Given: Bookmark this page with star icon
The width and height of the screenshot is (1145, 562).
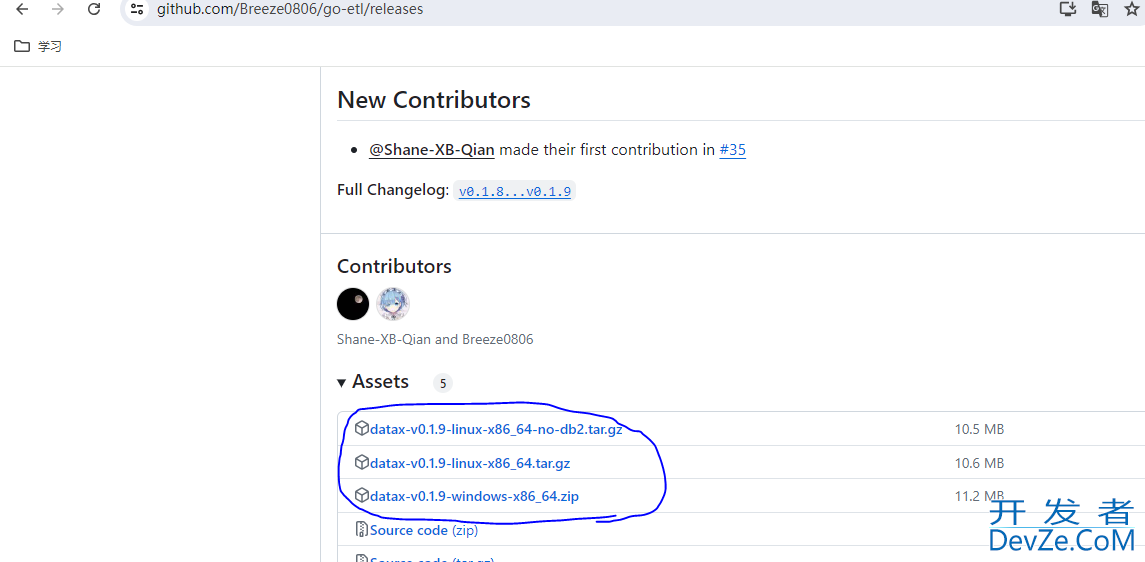Looking at the screenshot, I should point(1132,9).
